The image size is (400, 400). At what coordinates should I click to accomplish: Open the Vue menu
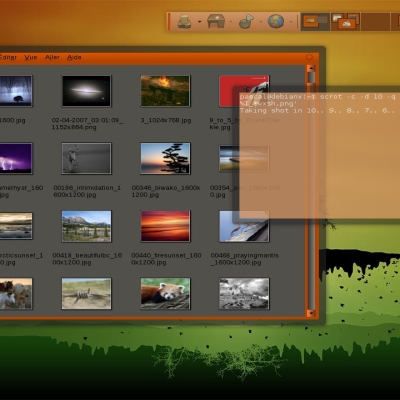[31, 57]
